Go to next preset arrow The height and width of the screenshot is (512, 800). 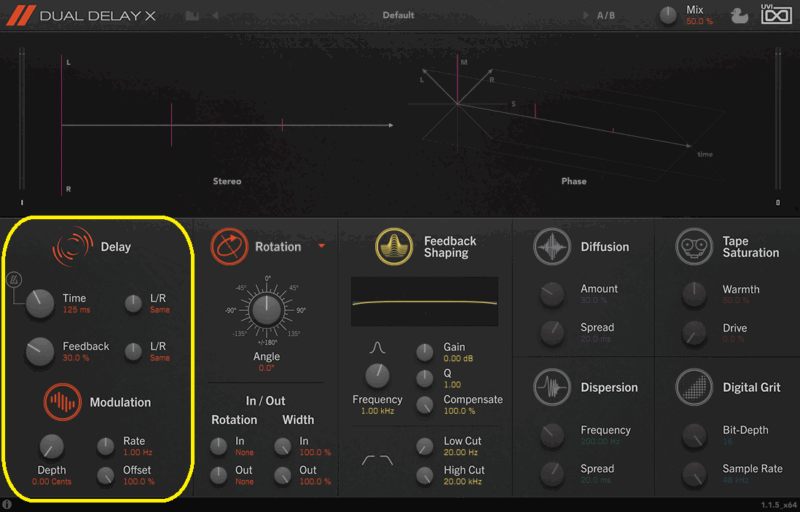(585, 15)
